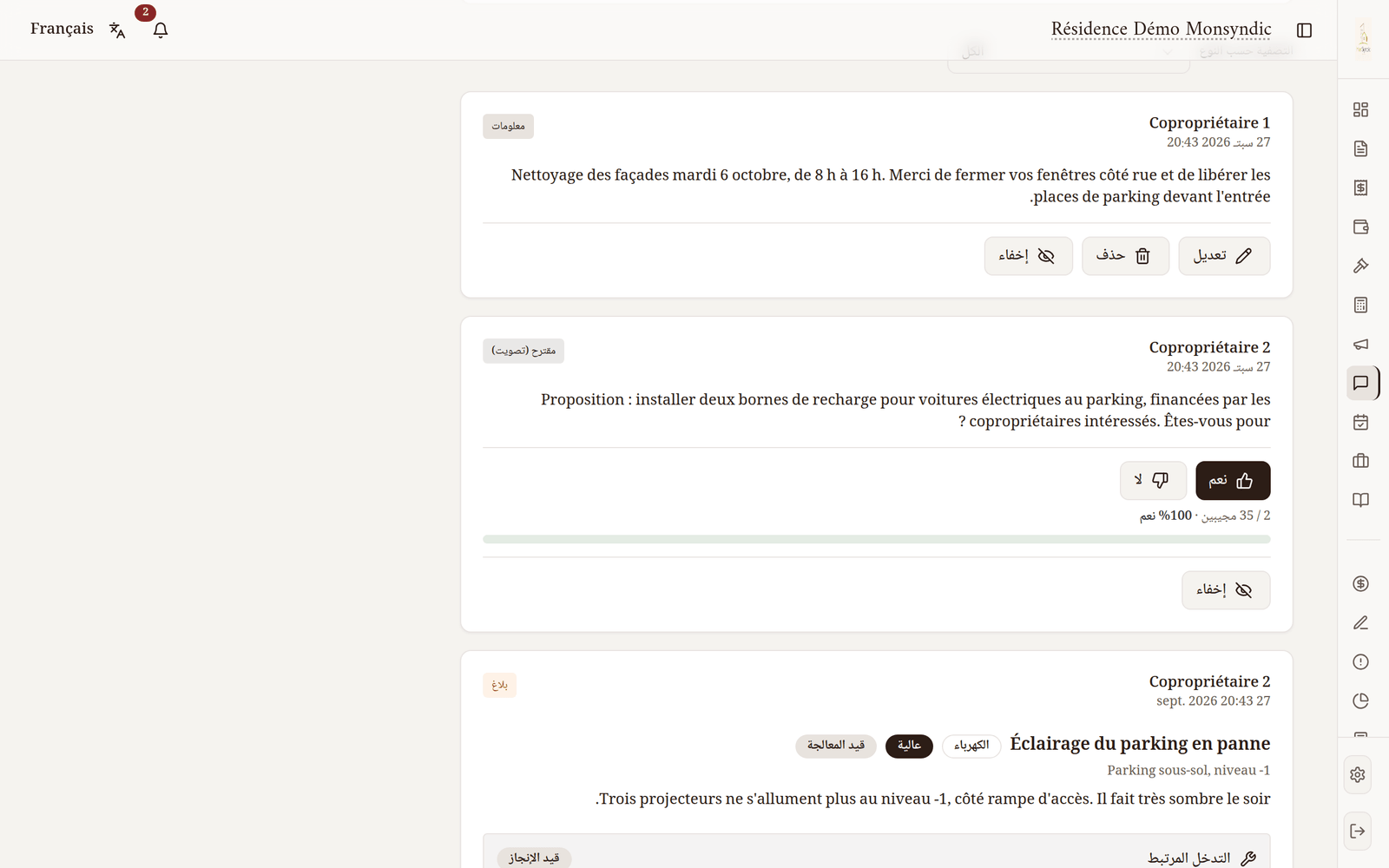This screenshot has height=868, width=1389.
Task: Open the briefcase icon in sidebar
Action: [x=1360, y=461]
